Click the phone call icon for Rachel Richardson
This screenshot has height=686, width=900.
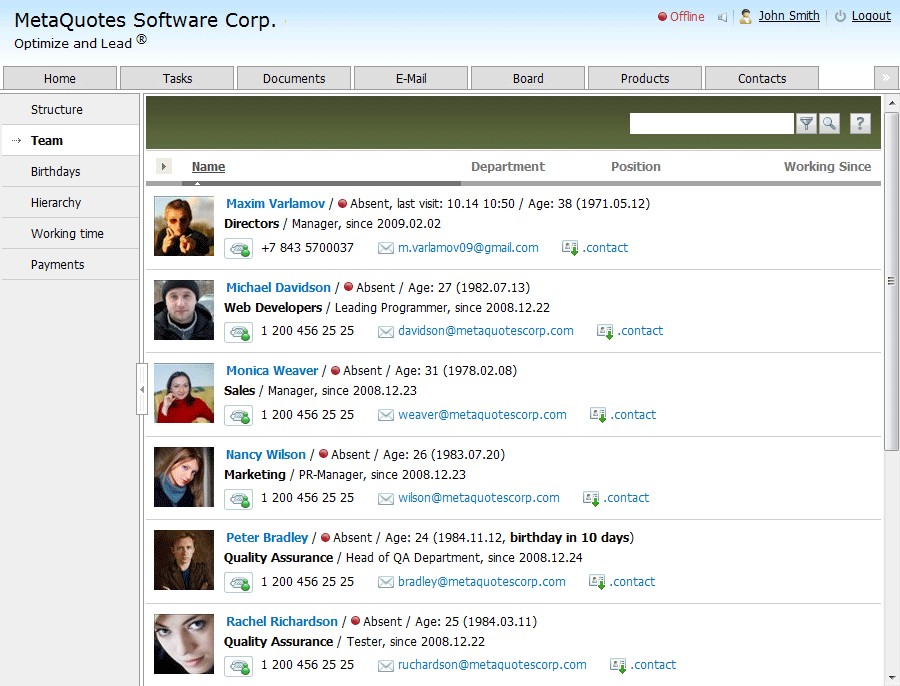[238, 666]
